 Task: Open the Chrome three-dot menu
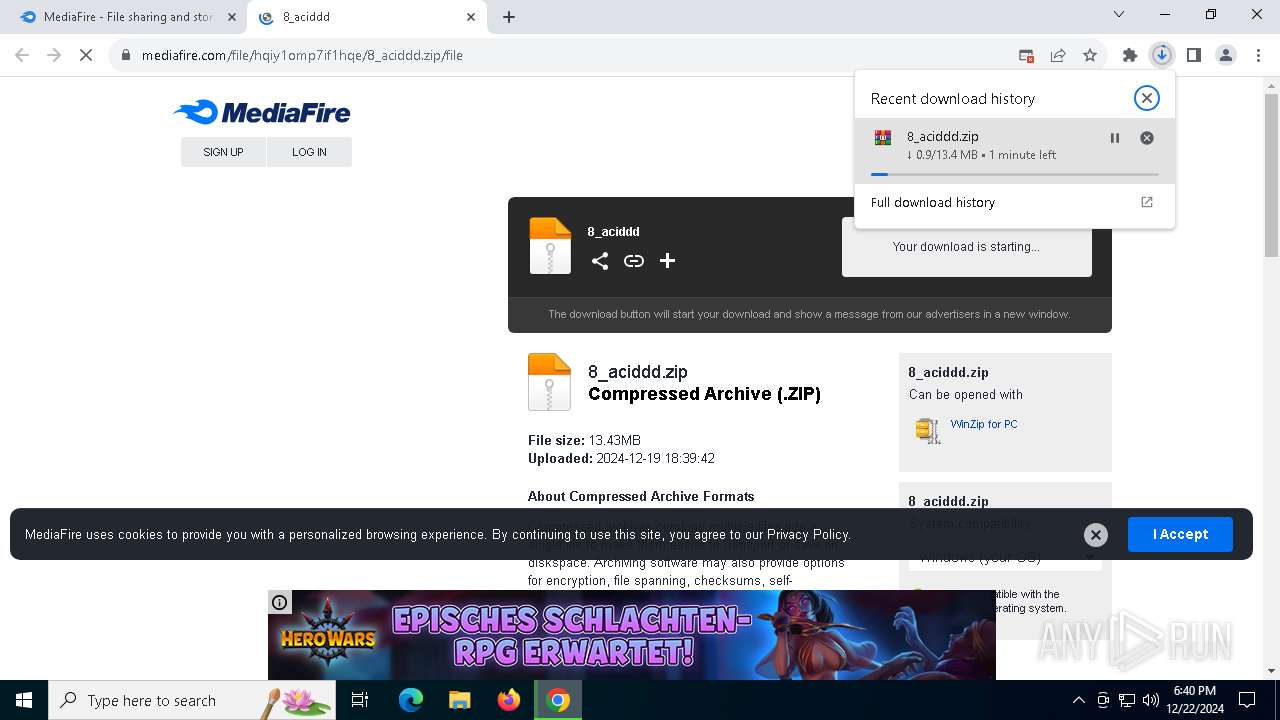pyautogui.click(x=1257, y=55)
